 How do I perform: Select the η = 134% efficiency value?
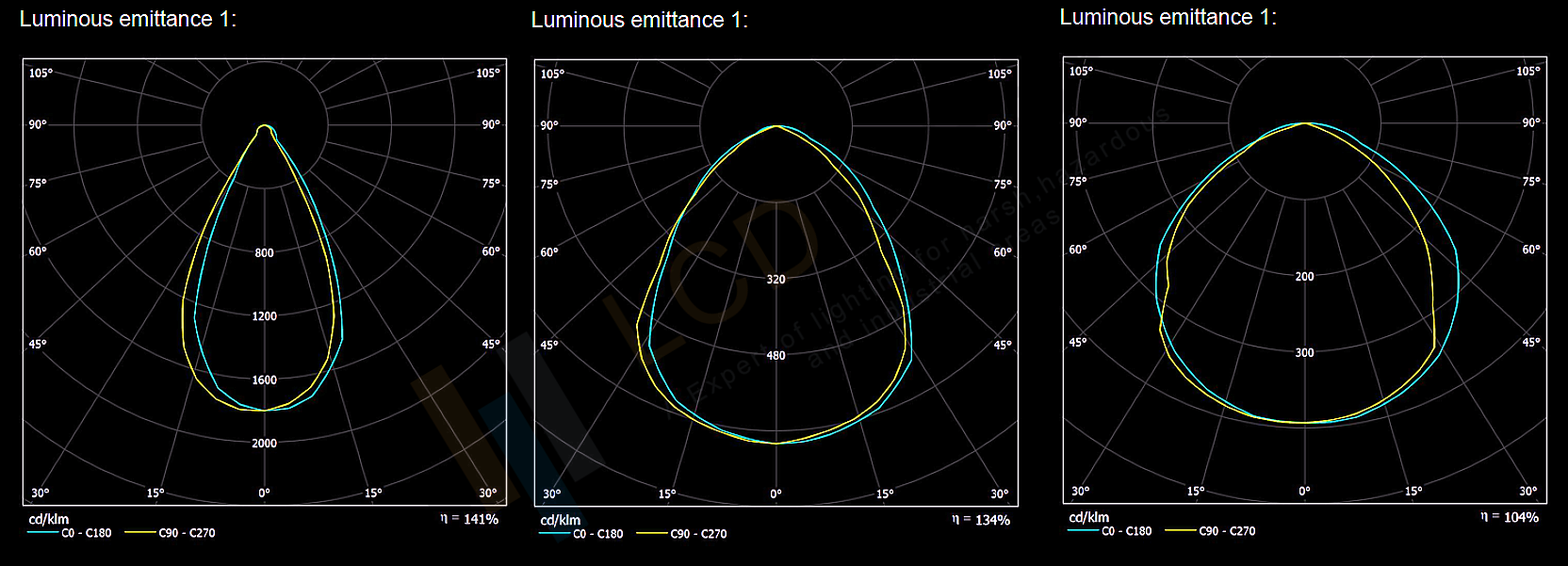click(981, 520)
